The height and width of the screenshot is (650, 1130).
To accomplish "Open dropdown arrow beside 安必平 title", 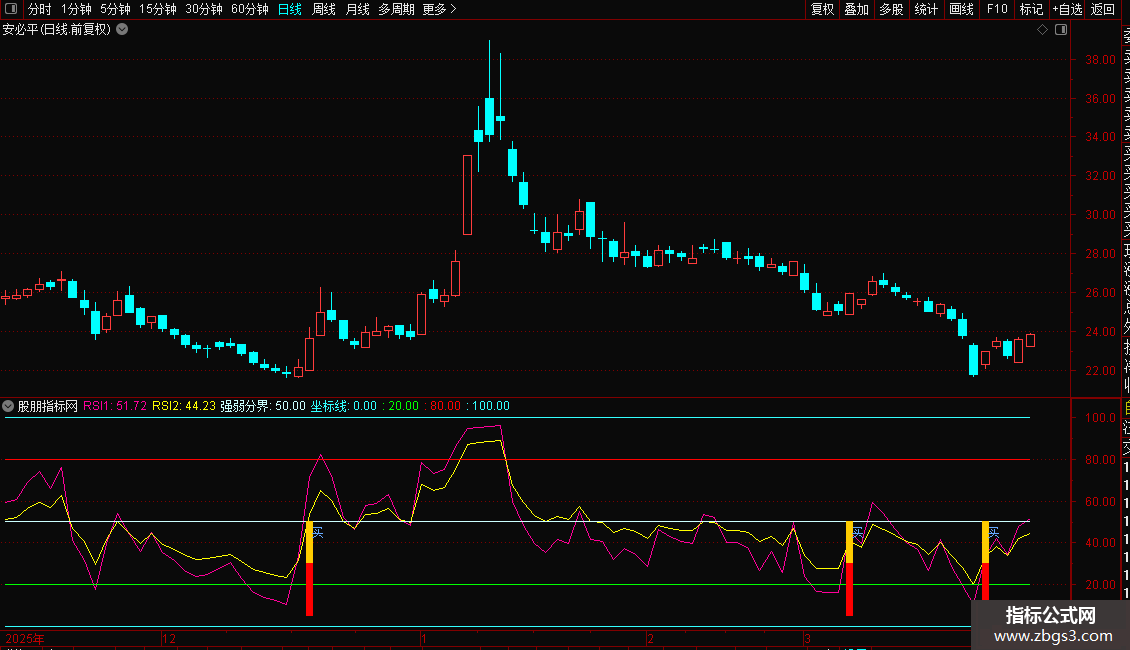I will click(123, 29).
